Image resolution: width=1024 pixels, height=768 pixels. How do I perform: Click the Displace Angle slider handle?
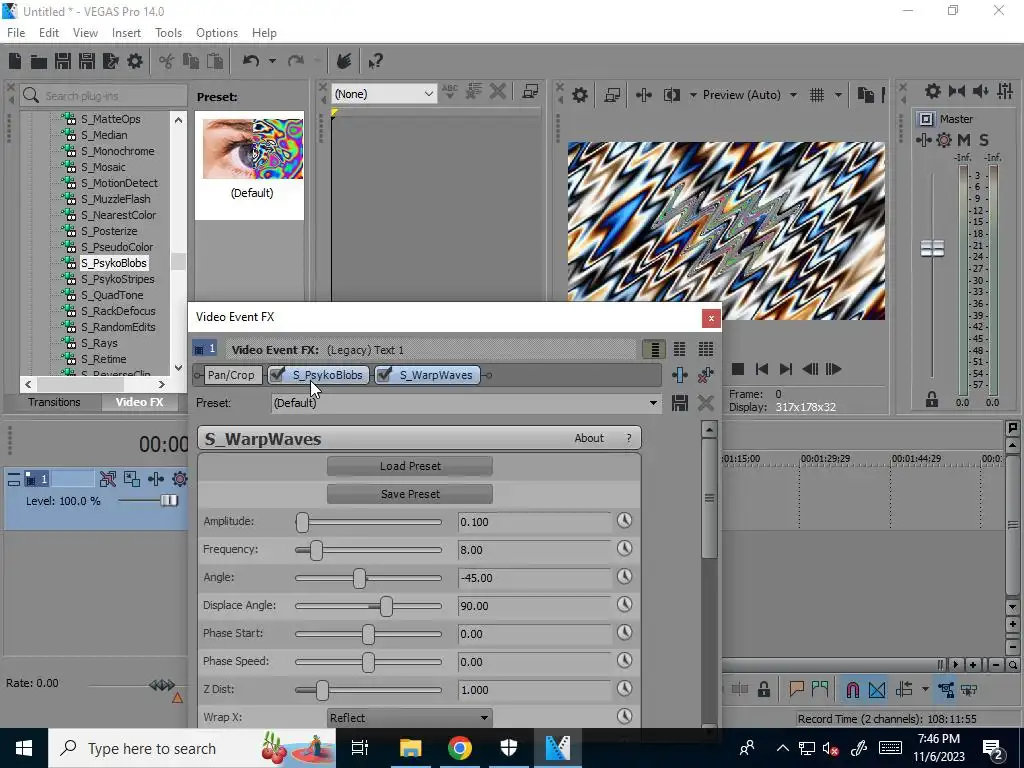386,606
